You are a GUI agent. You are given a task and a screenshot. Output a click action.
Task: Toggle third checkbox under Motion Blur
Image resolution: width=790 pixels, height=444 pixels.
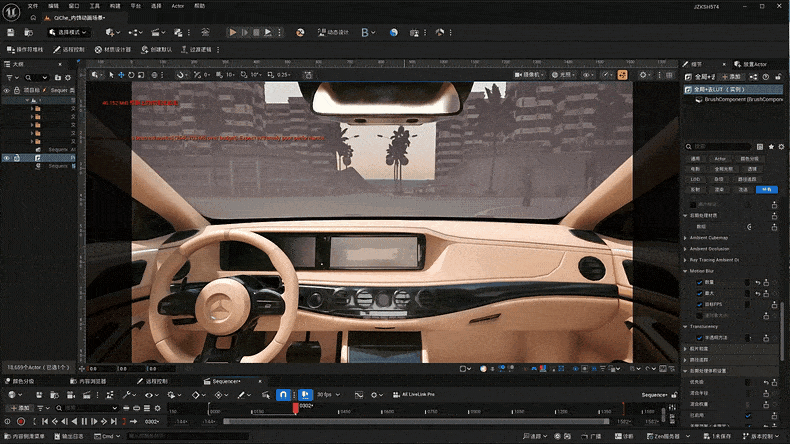pyautogui.click(x=699, y=304)
